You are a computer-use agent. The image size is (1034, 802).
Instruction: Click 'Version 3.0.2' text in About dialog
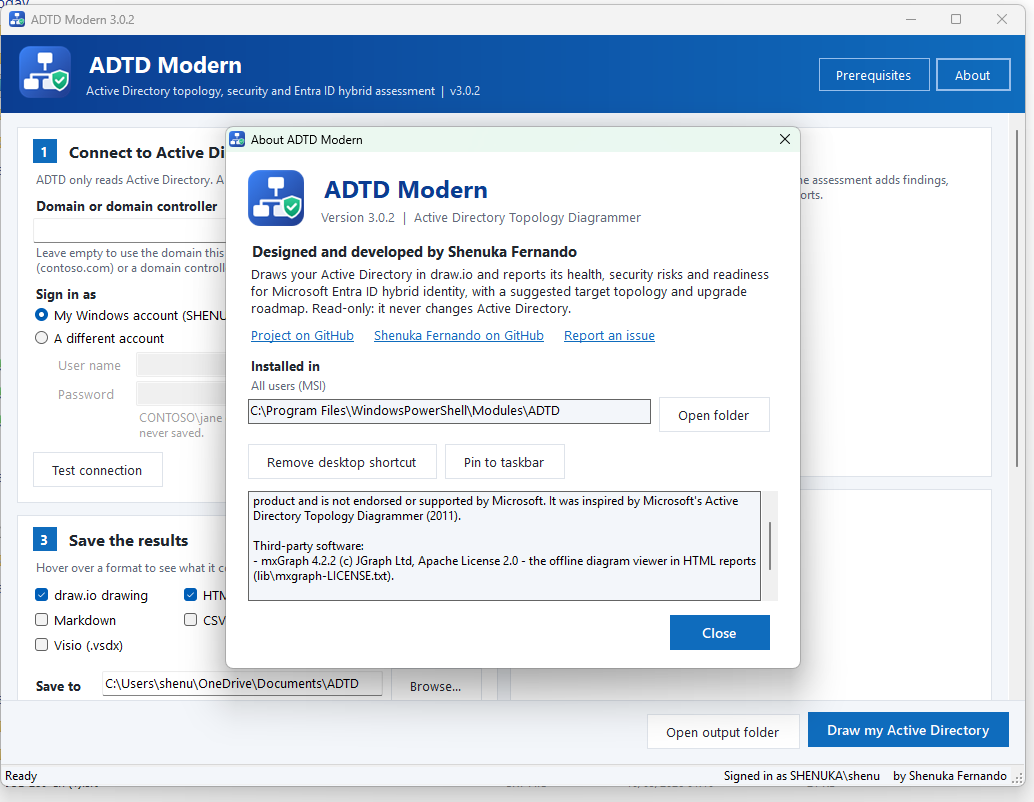click(x=358, y=218)
